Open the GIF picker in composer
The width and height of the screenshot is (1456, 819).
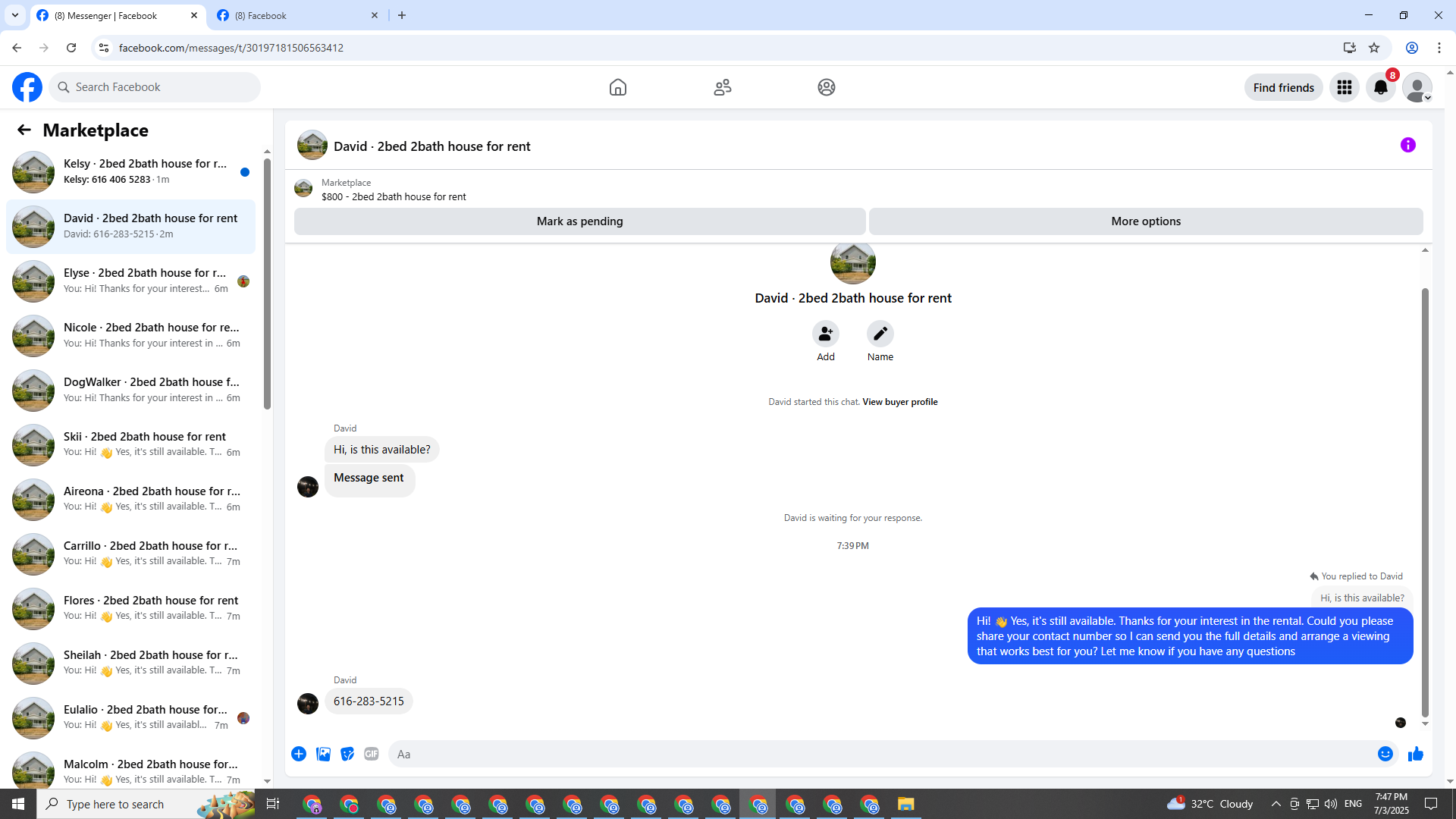[371, 754]
